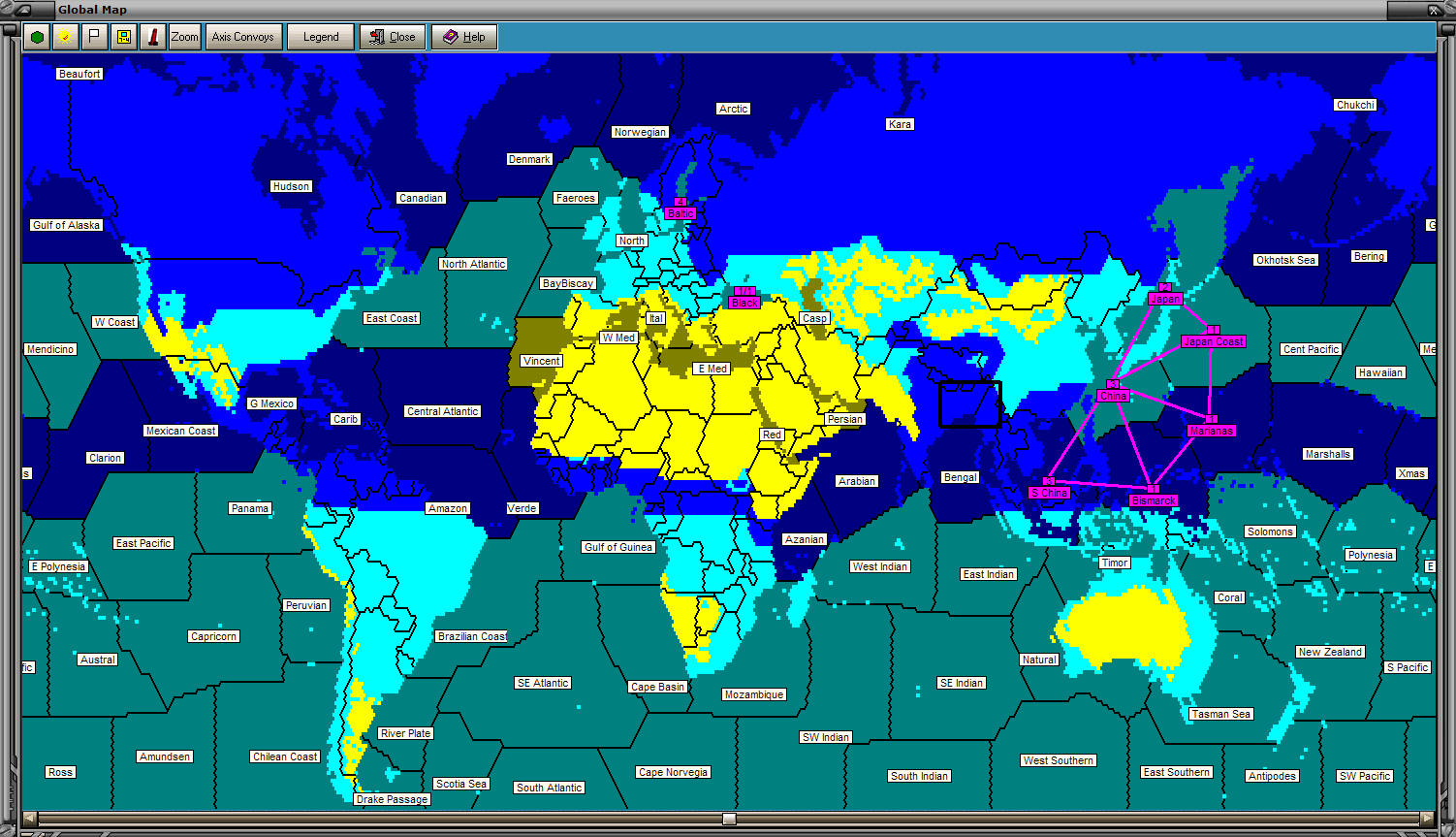Click the North Atlantic sea zone label
The height and width of the screenshot is (837, 1456).
[x=472, y=264]
